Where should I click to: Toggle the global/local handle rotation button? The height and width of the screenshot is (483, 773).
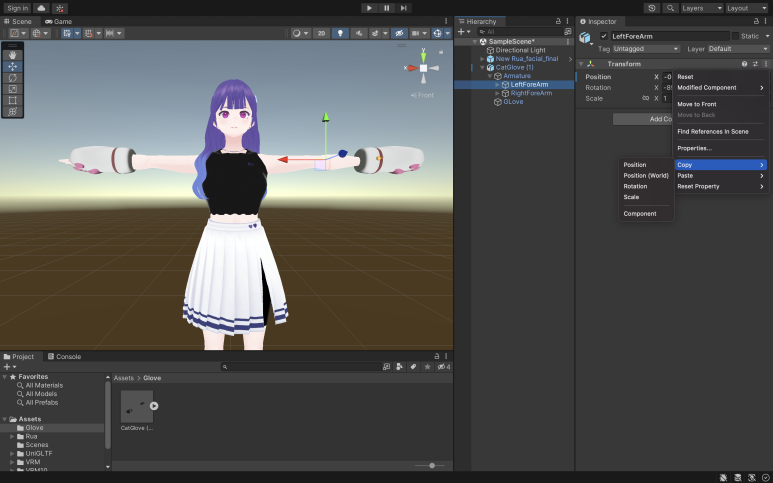pyautogui.click(x=40, y=33)
